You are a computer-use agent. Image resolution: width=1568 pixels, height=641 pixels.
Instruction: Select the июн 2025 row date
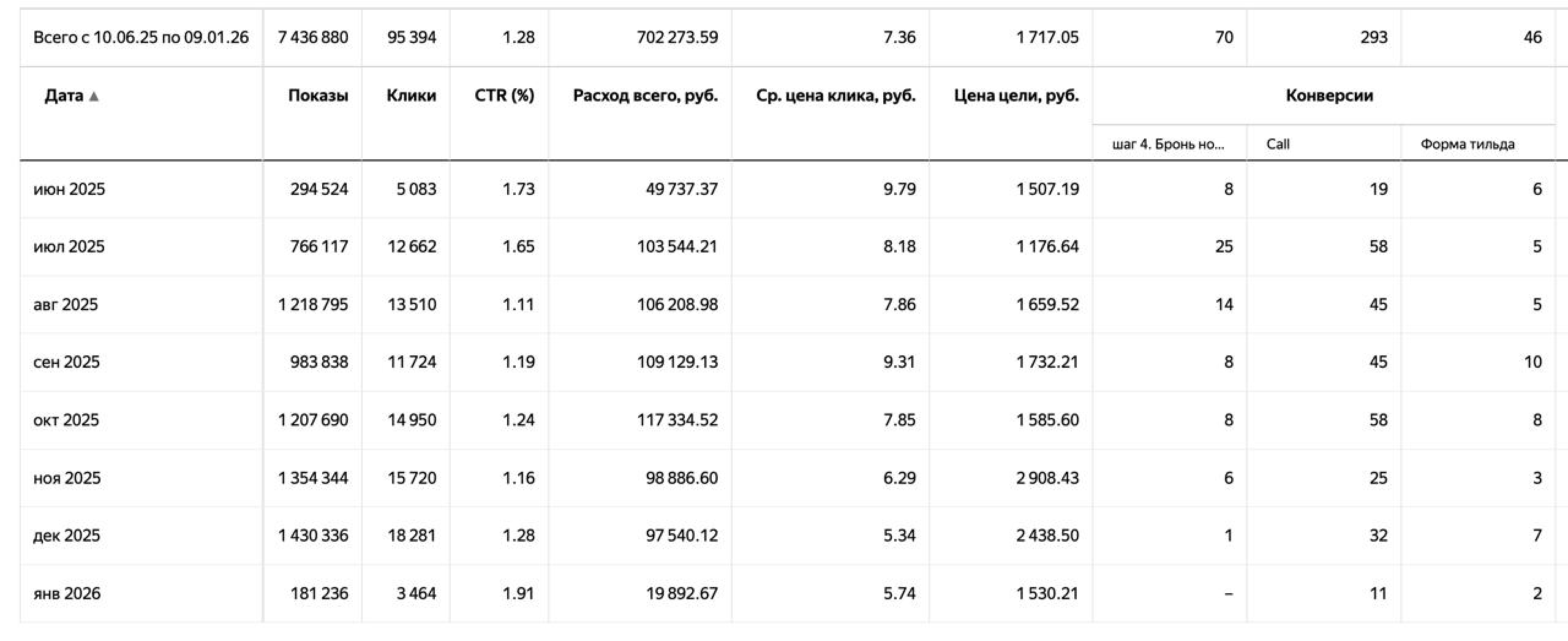pos(69,189)
